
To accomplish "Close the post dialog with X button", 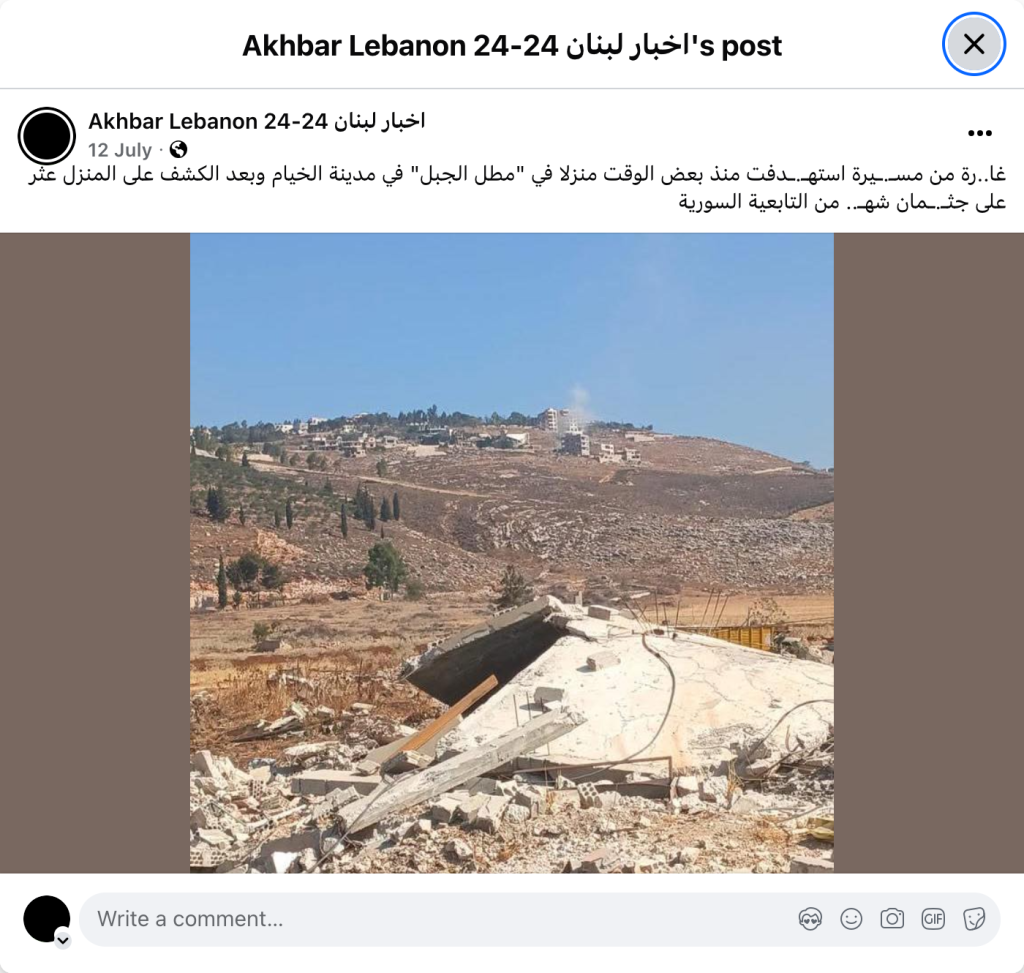I will (x=974, y=44).
